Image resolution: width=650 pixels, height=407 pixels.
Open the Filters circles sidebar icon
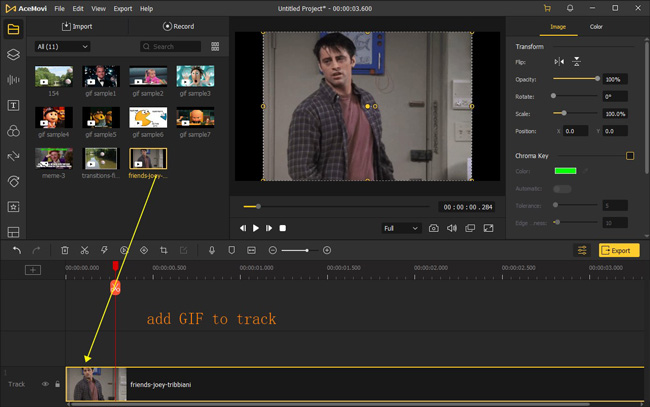point(13,131)
